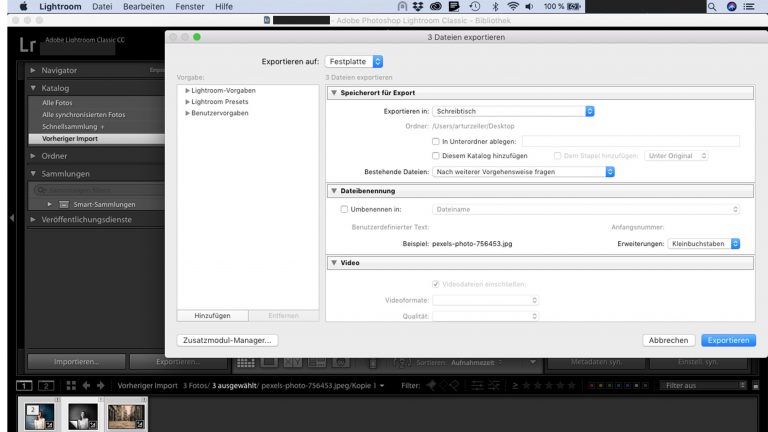Click filmstrip forward arrow
768x432 pixels.
coord(98,385)
